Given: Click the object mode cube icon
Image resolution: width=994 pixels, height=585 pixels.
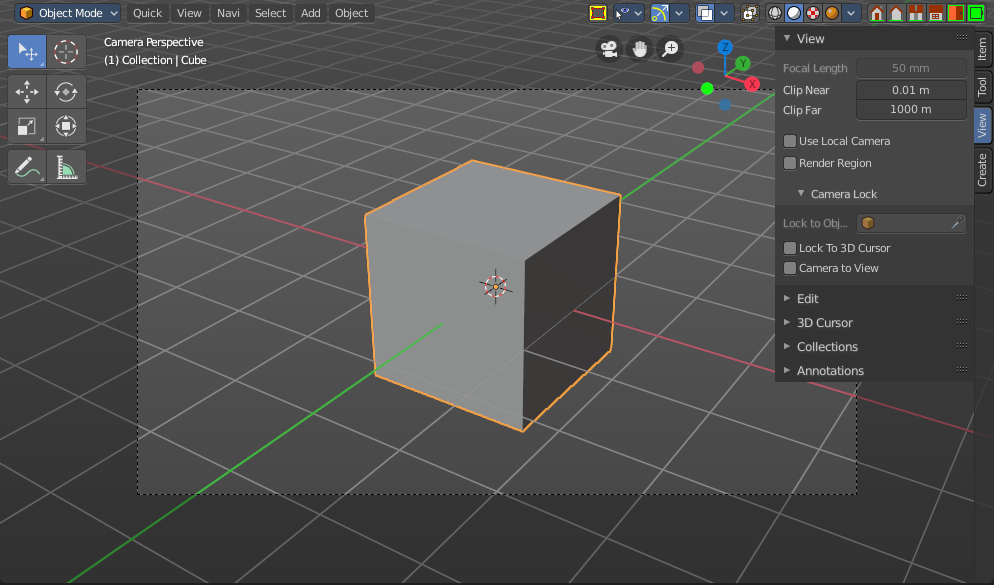Looking at the screenshot, I should [26, 13].
